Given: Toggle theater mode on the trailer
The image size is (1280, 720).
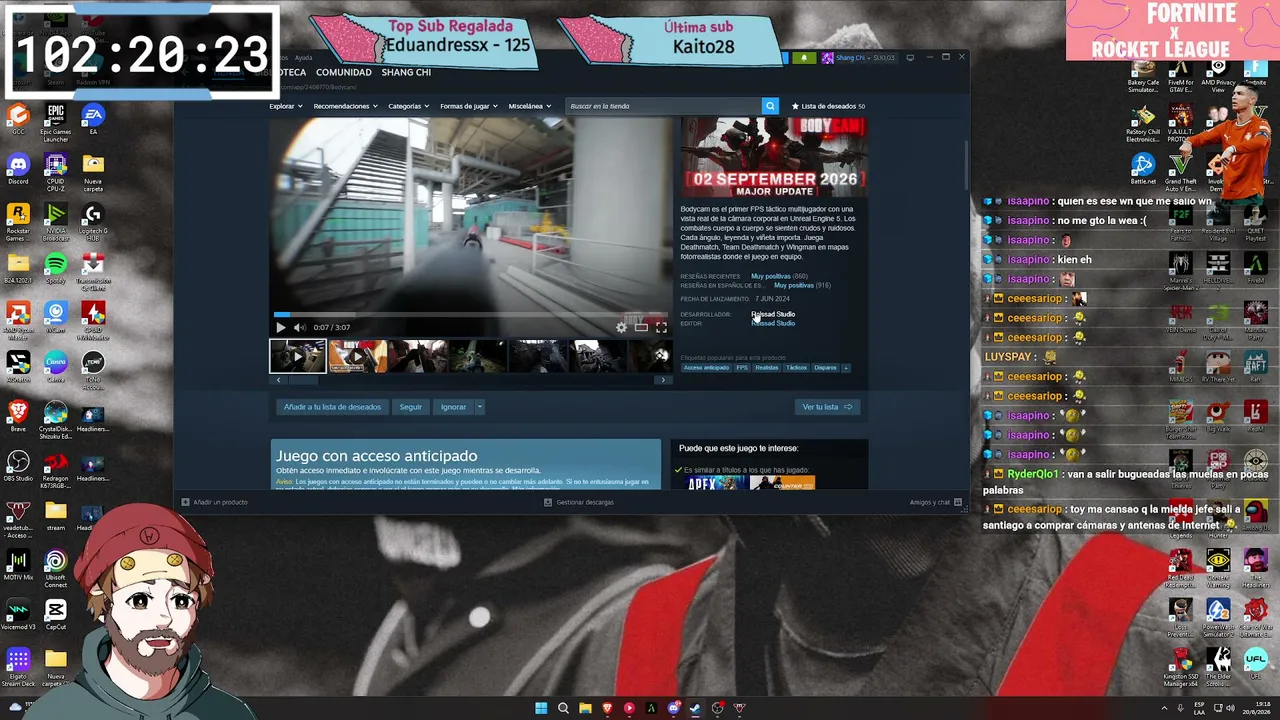Looking at the screenshot, I should [x=641, y=327].
